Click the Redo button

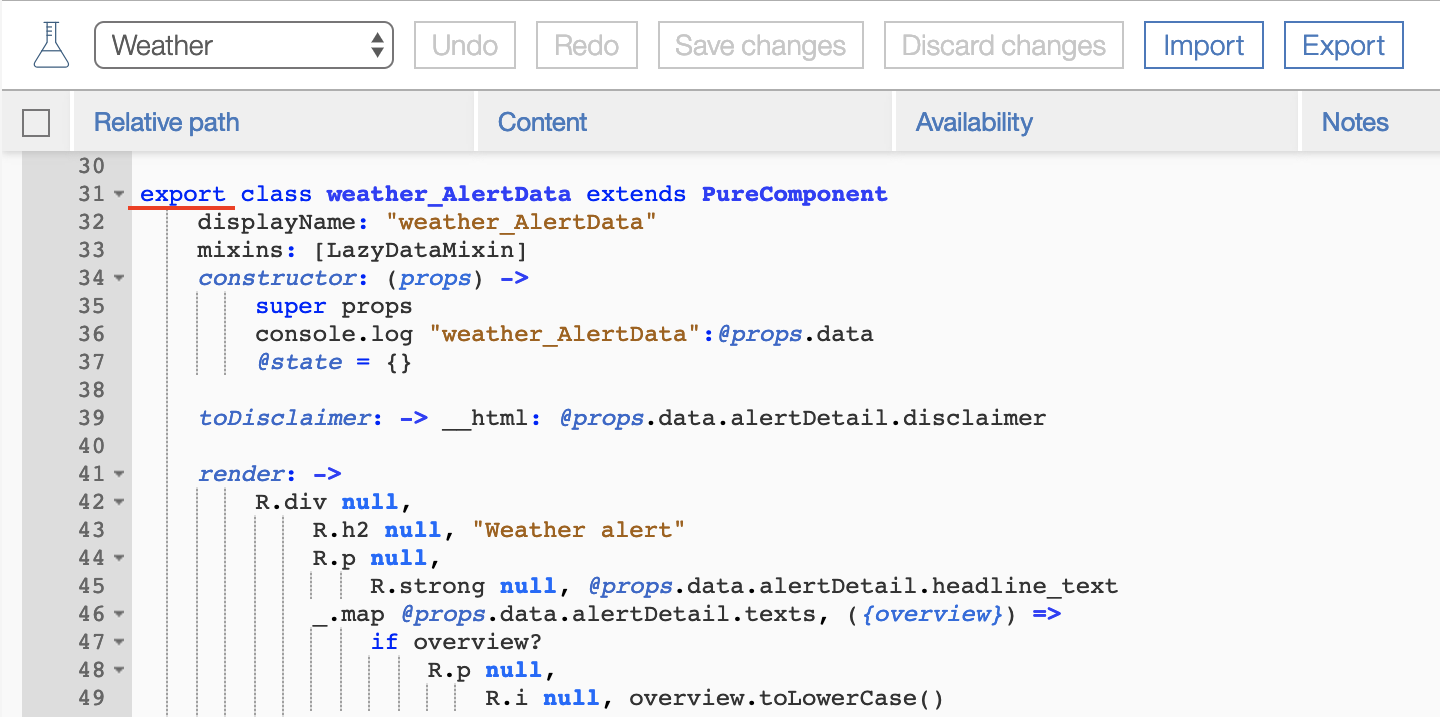587,46
